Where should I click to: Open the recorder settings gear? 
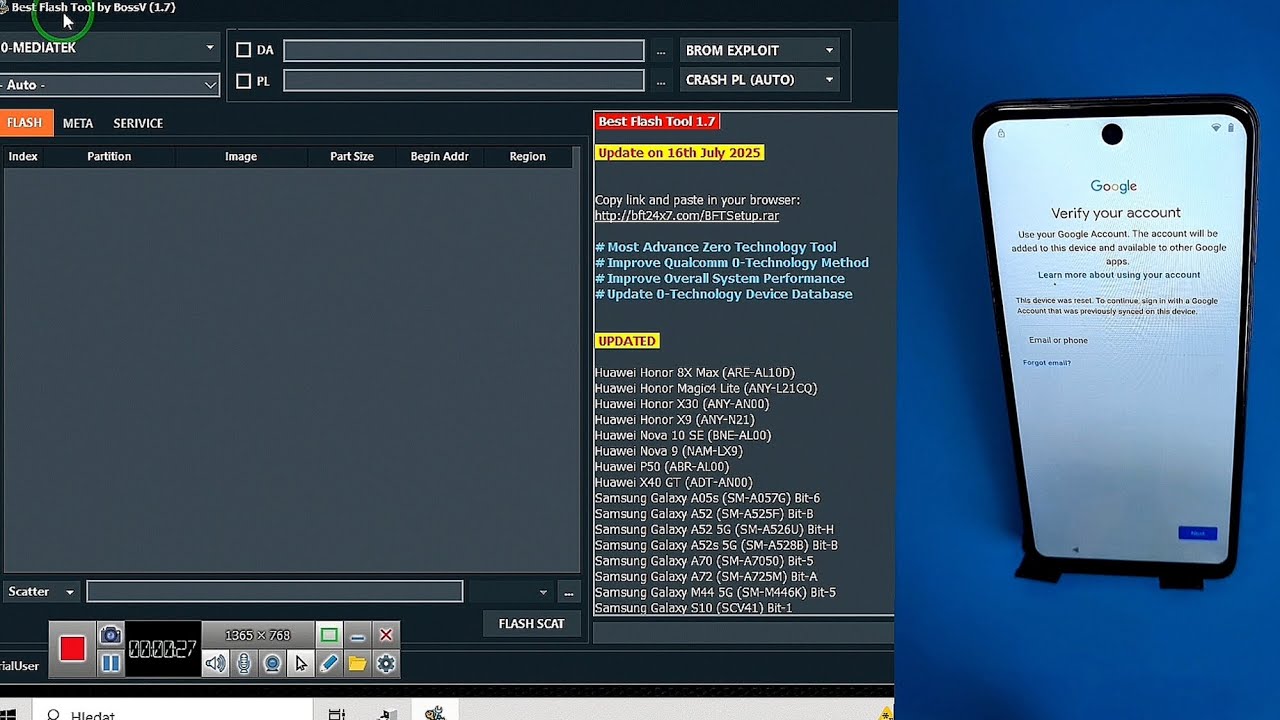386,663
